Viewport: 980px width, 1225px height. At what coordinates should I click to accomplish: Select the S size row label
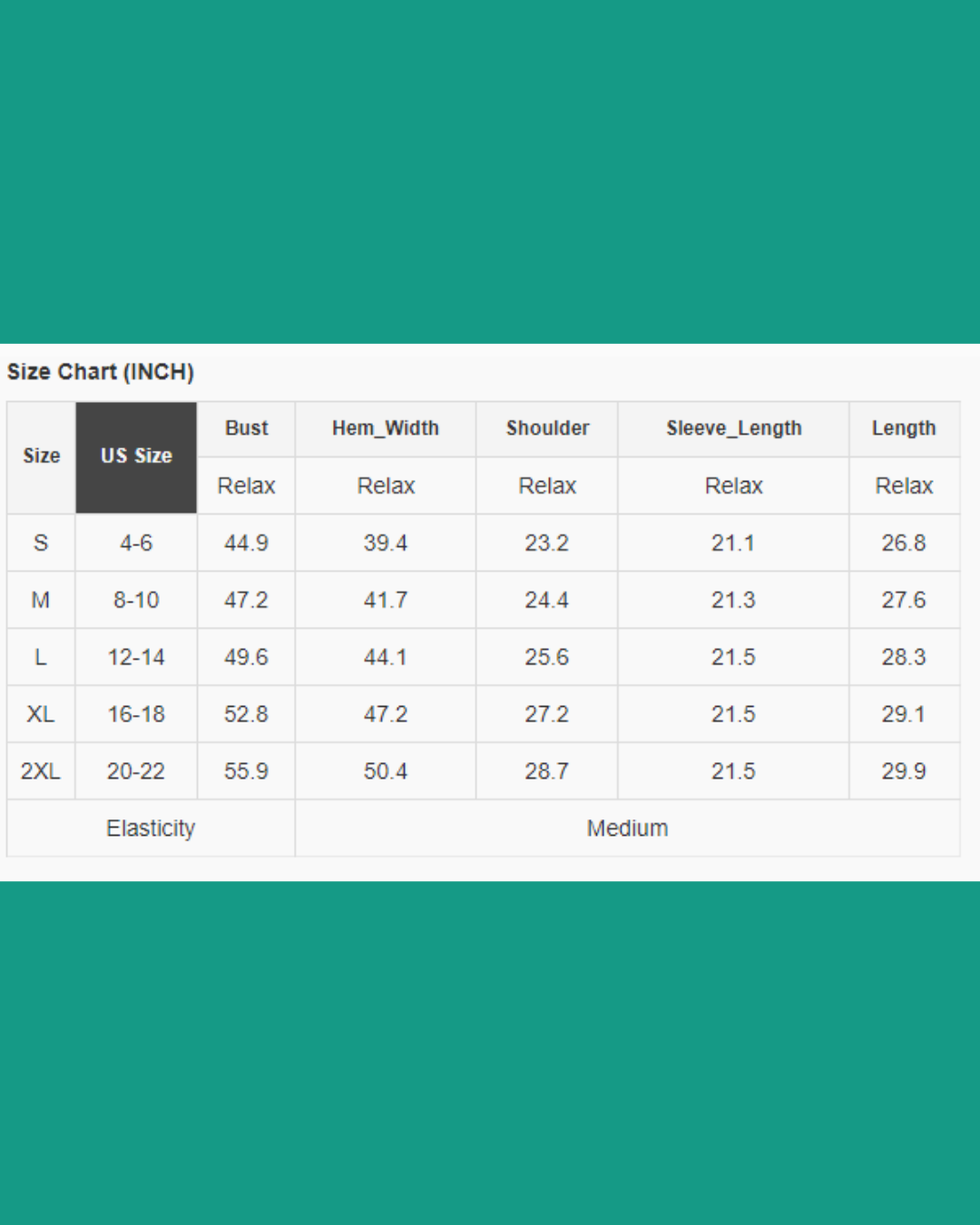[x=41, y=543]
